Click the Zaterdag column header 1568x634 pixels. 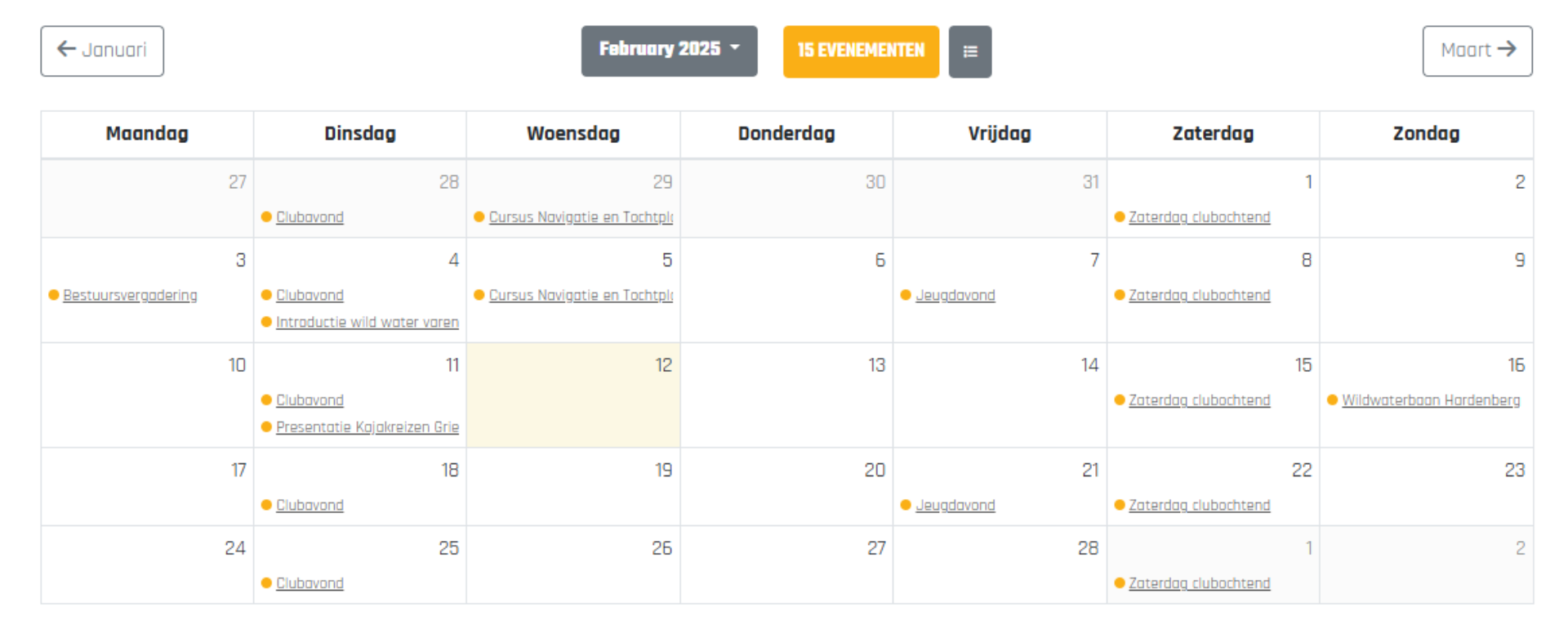coord(1212,134)
